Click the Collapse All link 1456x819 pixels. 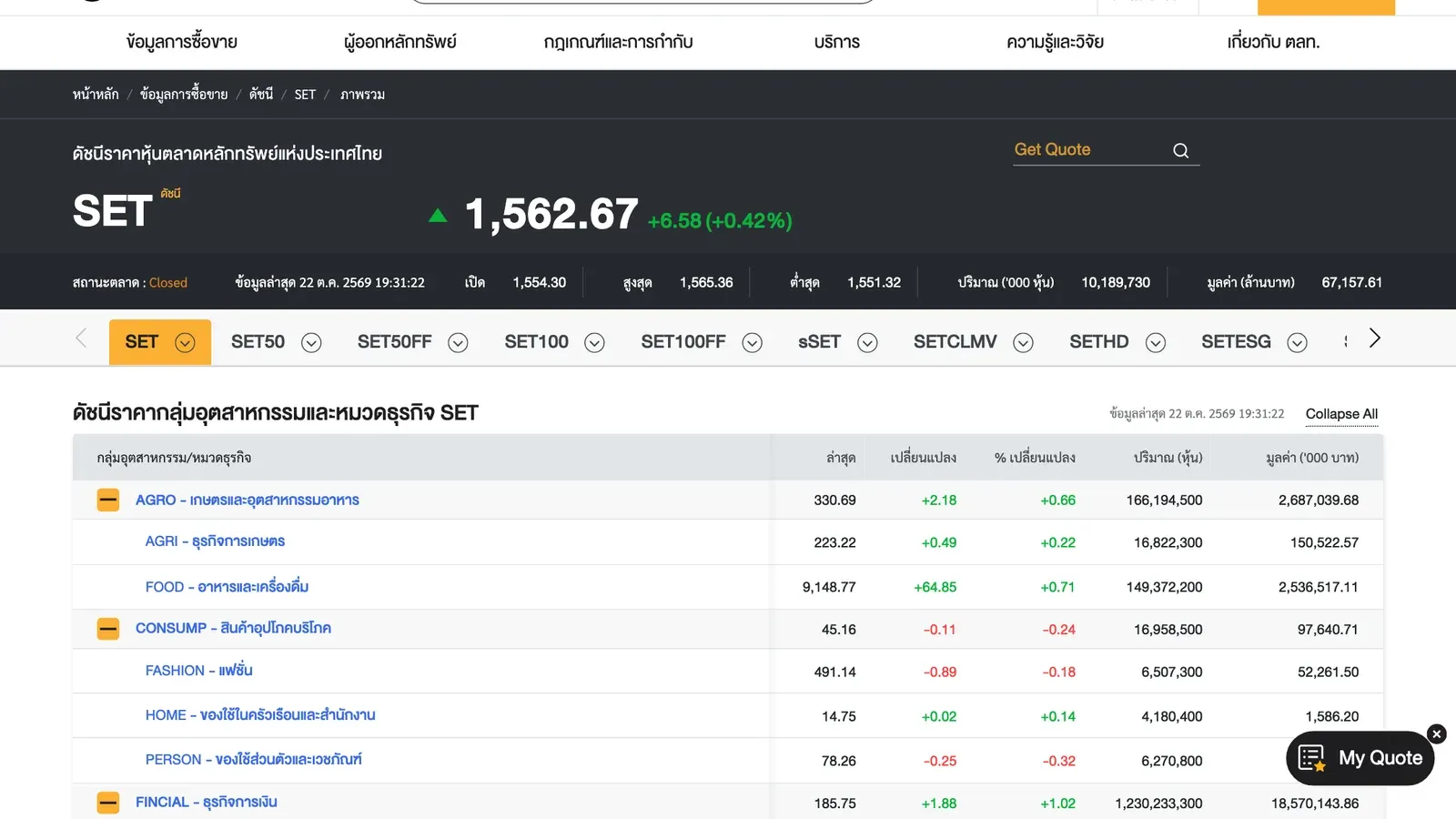pyautogui.click(x=1341, y=414)
